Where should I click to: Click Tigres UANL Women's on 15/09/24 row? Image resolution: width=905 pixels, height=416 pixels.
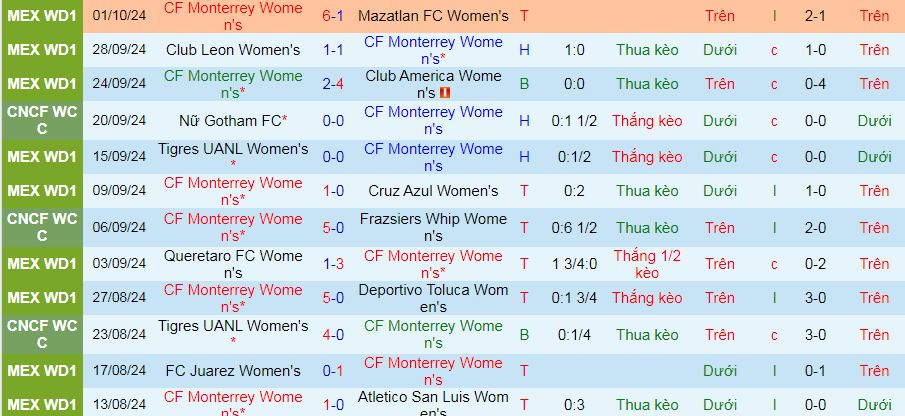coord(233,156)
